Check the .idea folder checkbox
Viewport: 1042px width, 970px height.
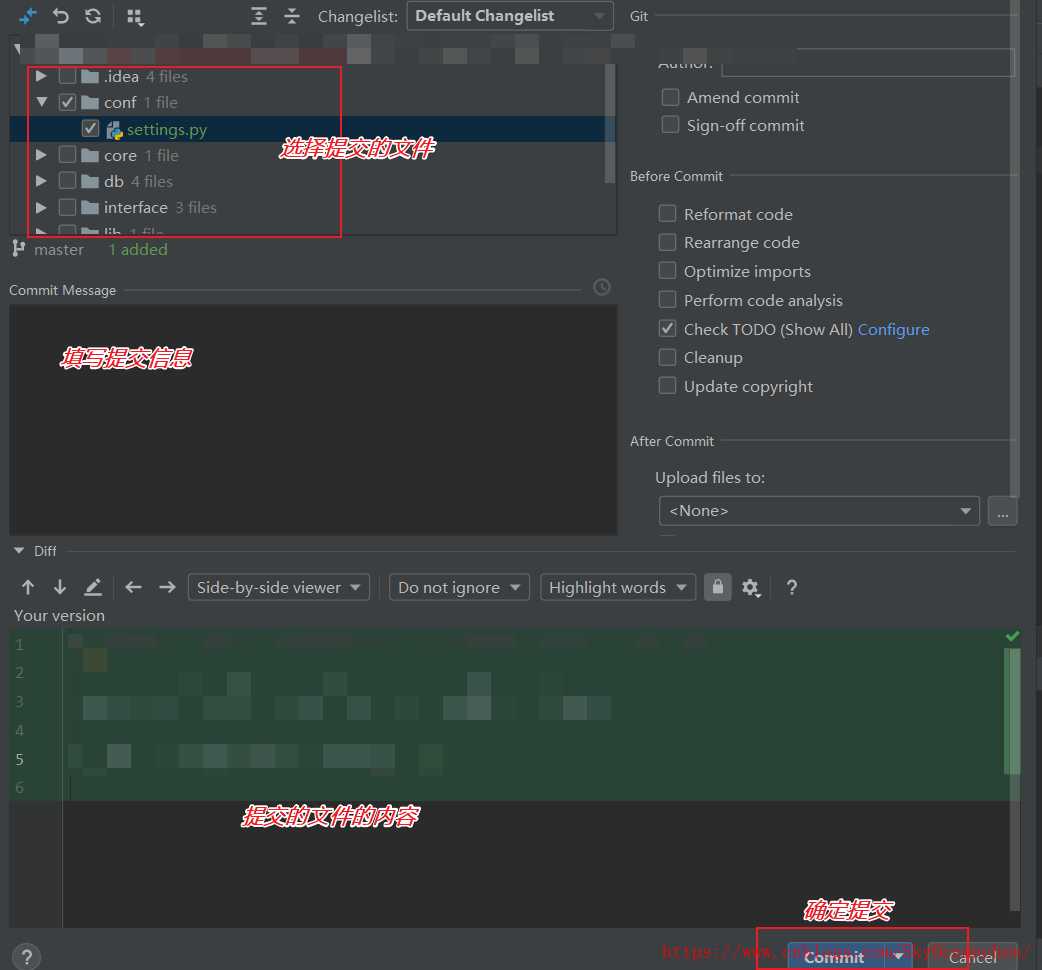point(67,76)
